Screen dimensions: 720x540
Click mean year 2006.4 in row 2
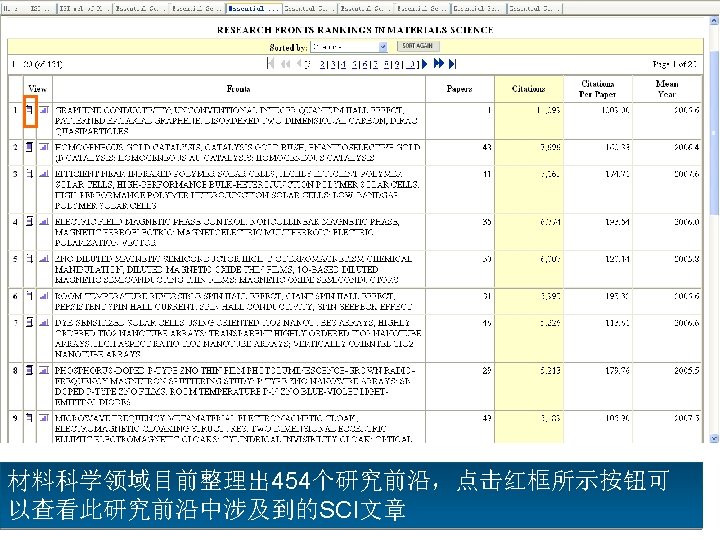click(686, 147)
